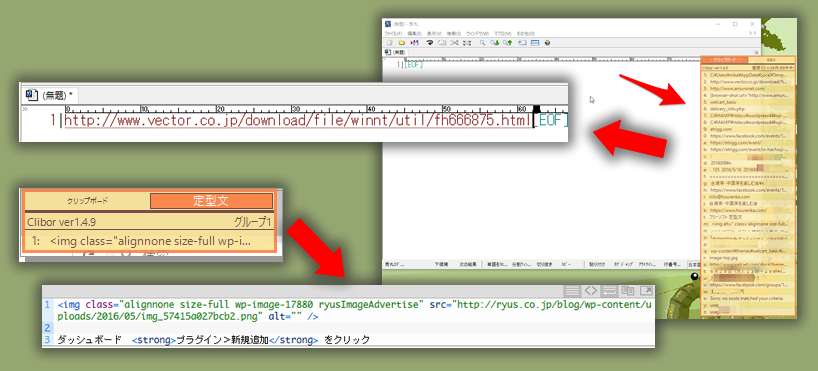This screenshot has width=818, height=371.
Task: Click the copy code icon in snippet toolbar
Action: (x=628, y=291)
